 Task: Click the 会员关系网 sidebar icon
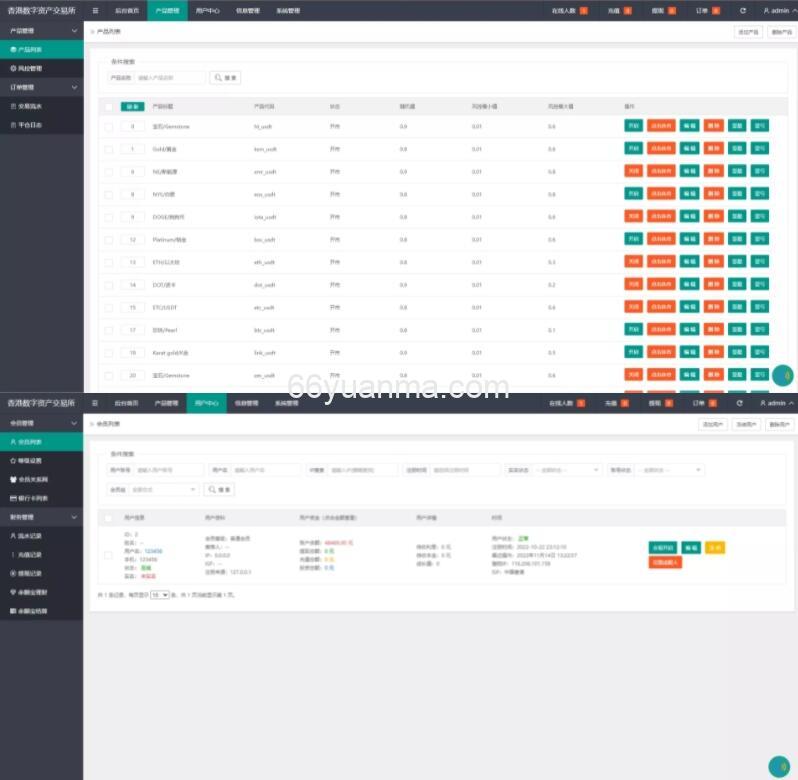12,479
